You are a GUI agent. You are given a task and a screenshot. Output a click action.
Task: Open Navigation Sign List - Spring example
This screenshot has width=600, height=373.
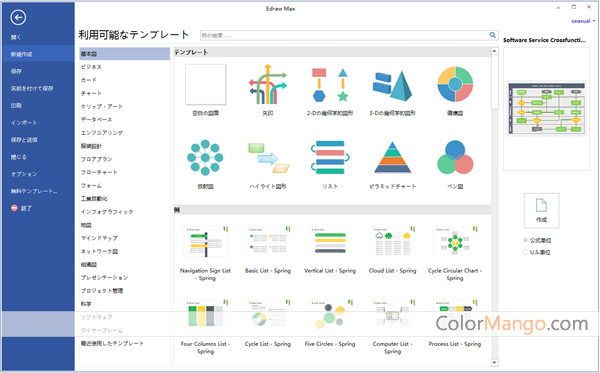click(205, 241)
